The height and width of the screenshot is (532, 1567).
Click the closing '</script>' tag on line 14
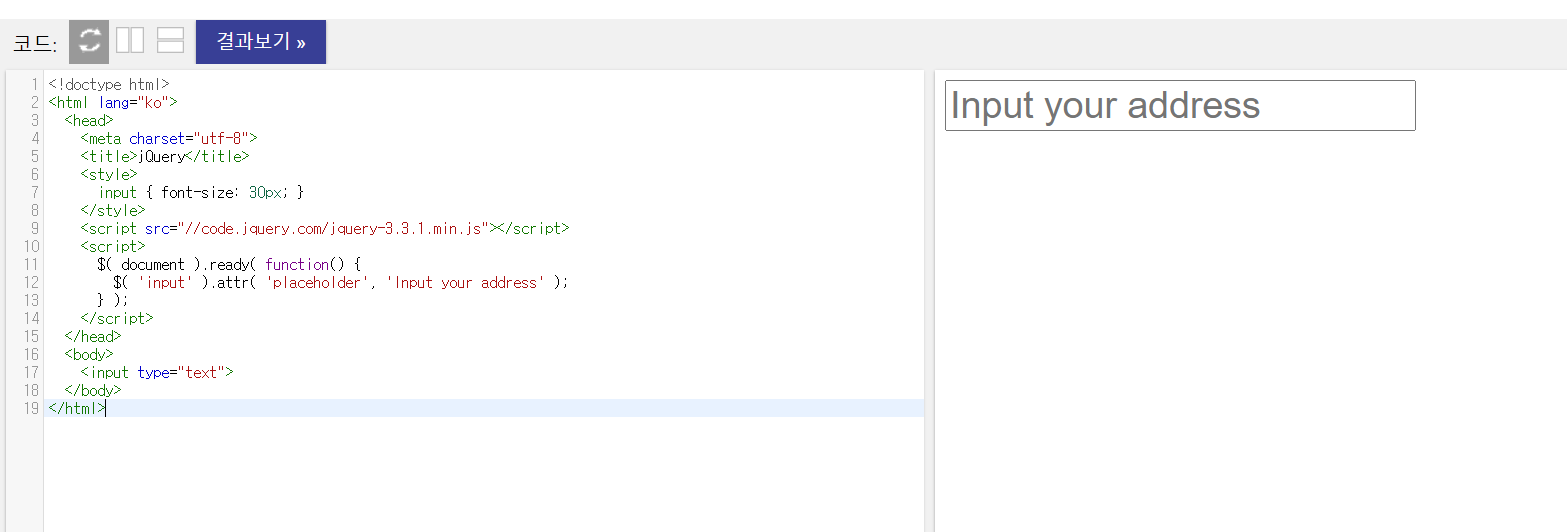pyautogui.click(x=117, y=318)
